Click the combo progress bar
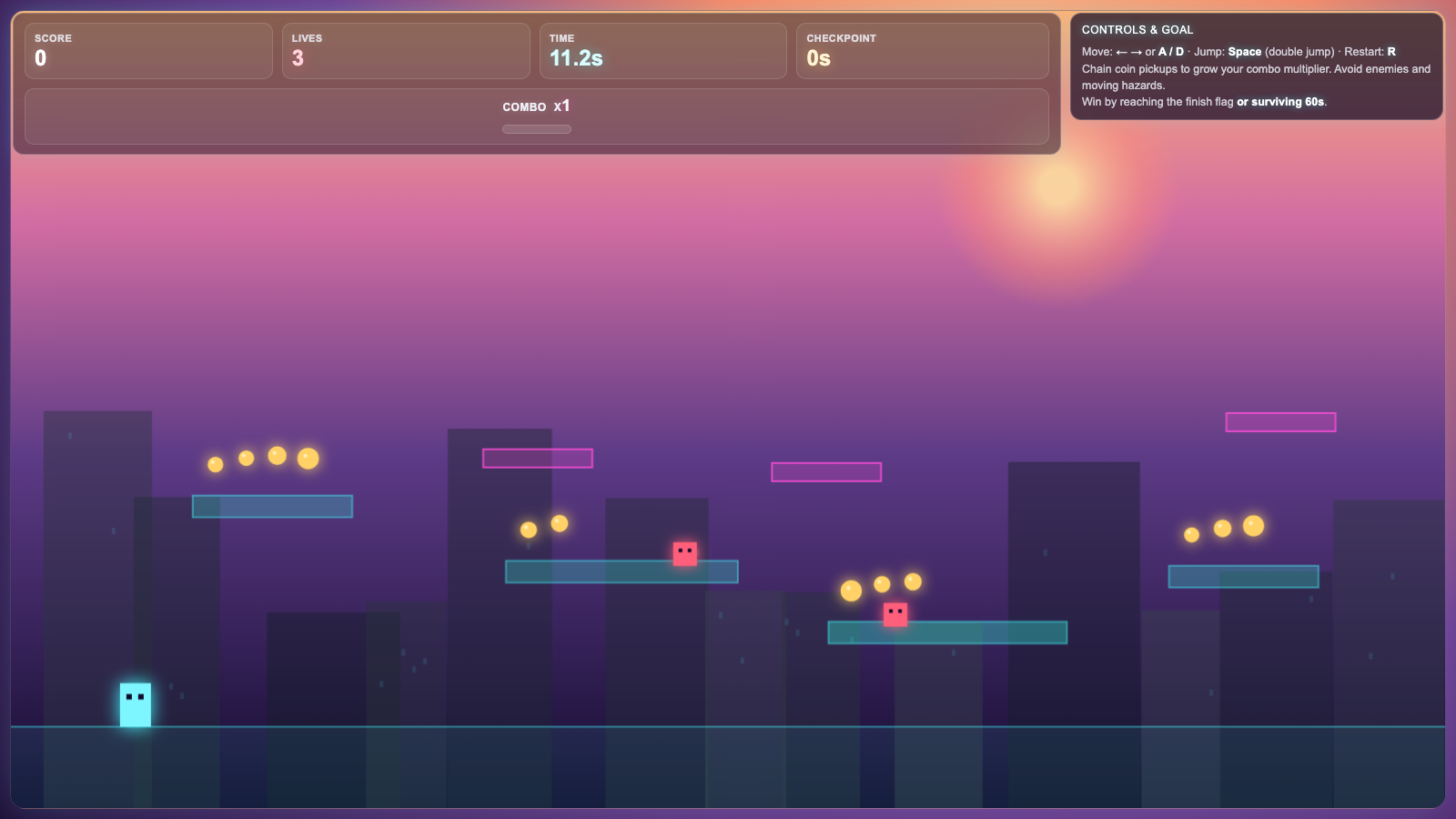Image resolution: width=1456 pixels, height=819 pixels. click(x=537, y=129)
